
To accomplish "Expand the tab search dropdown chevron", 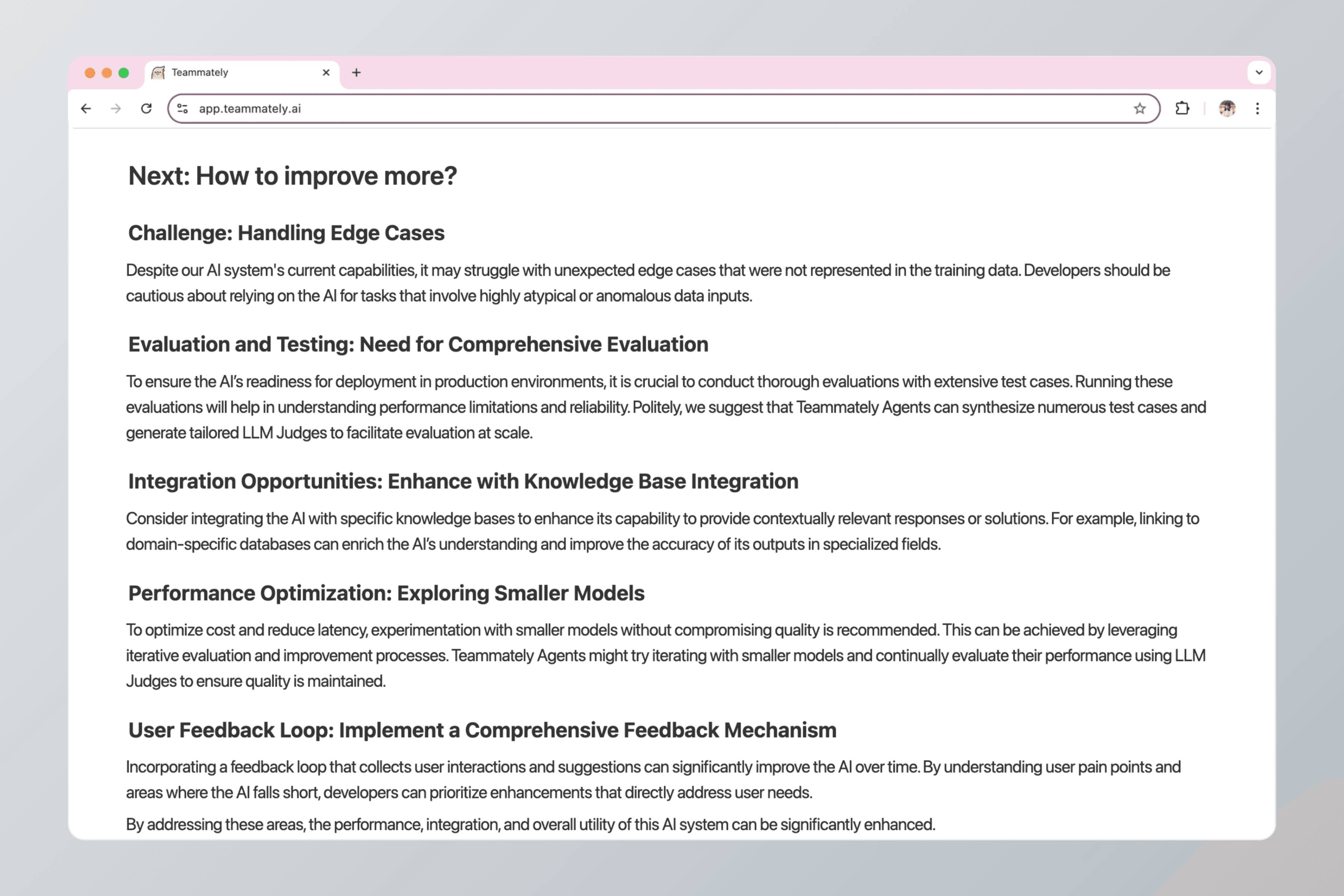I will click(1259, 72).
